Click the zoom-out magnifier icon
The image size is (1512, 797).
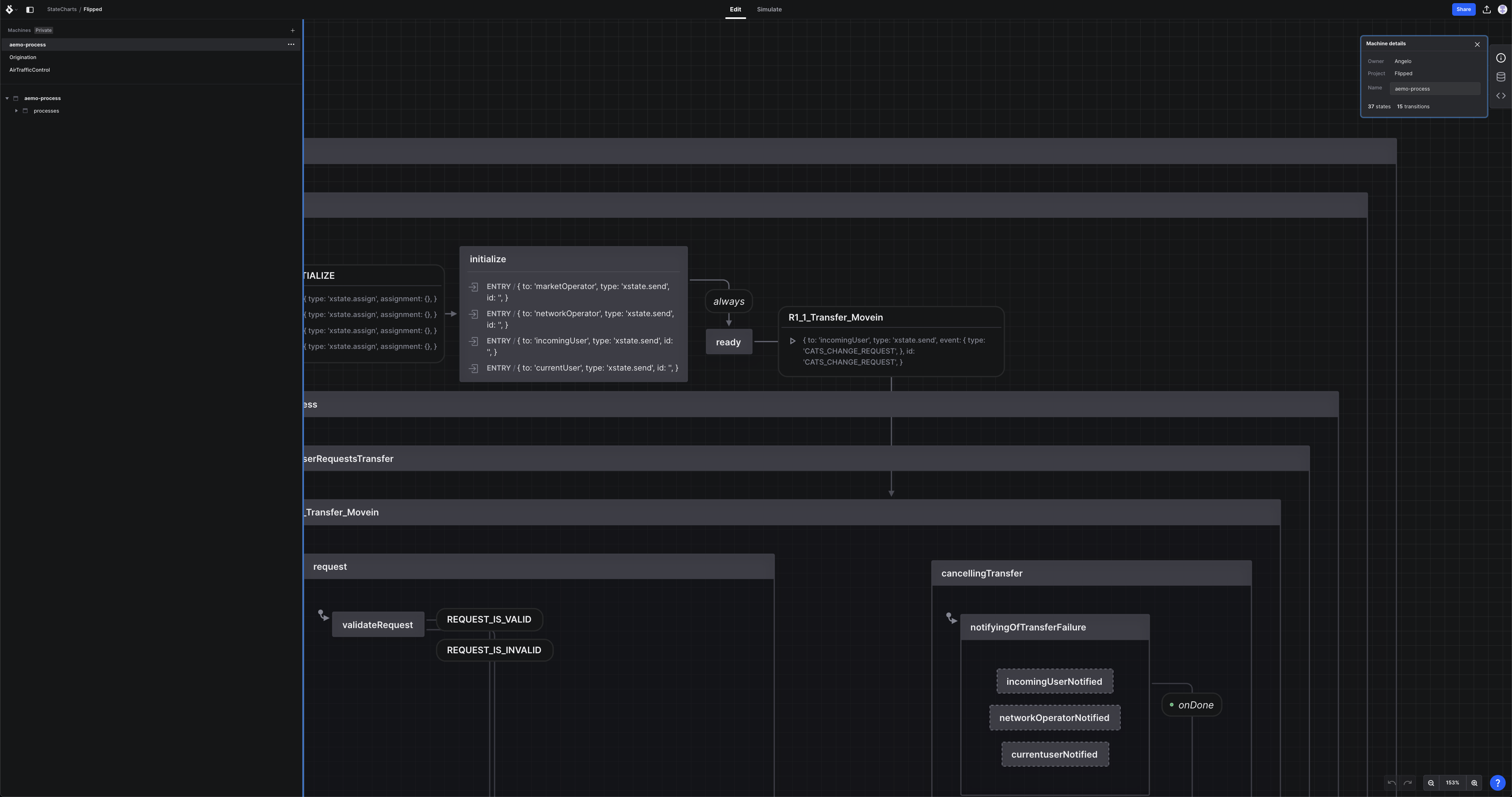click(x=1431, y=783)
